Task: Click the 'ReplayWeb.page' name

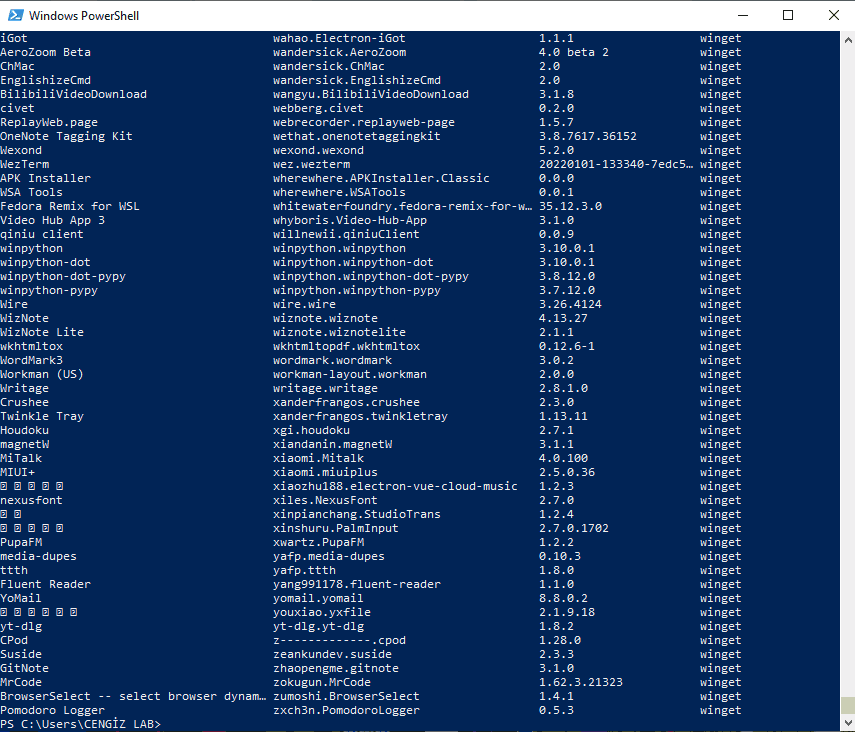Action: pyautogui.click(x=49, y=122)
